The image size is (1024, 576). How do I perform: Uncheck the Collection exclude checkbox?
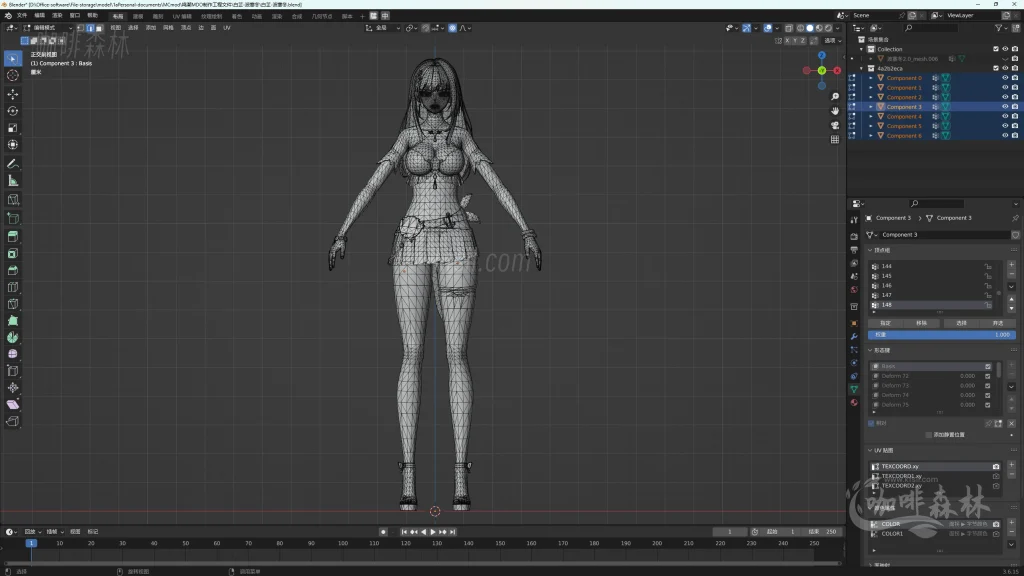996,49
